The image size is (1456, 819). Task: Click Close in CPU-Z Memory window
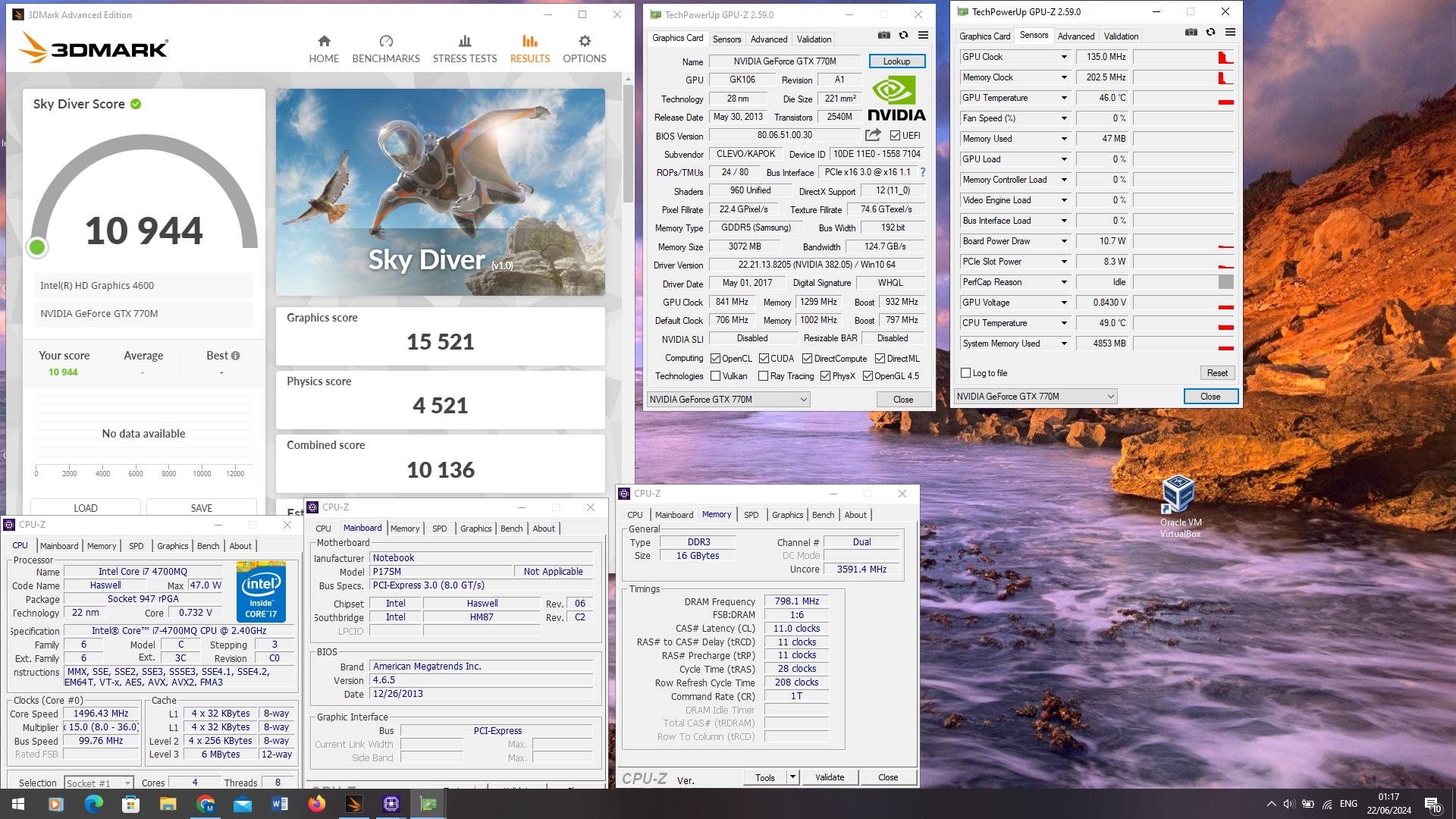click(888, 777)
